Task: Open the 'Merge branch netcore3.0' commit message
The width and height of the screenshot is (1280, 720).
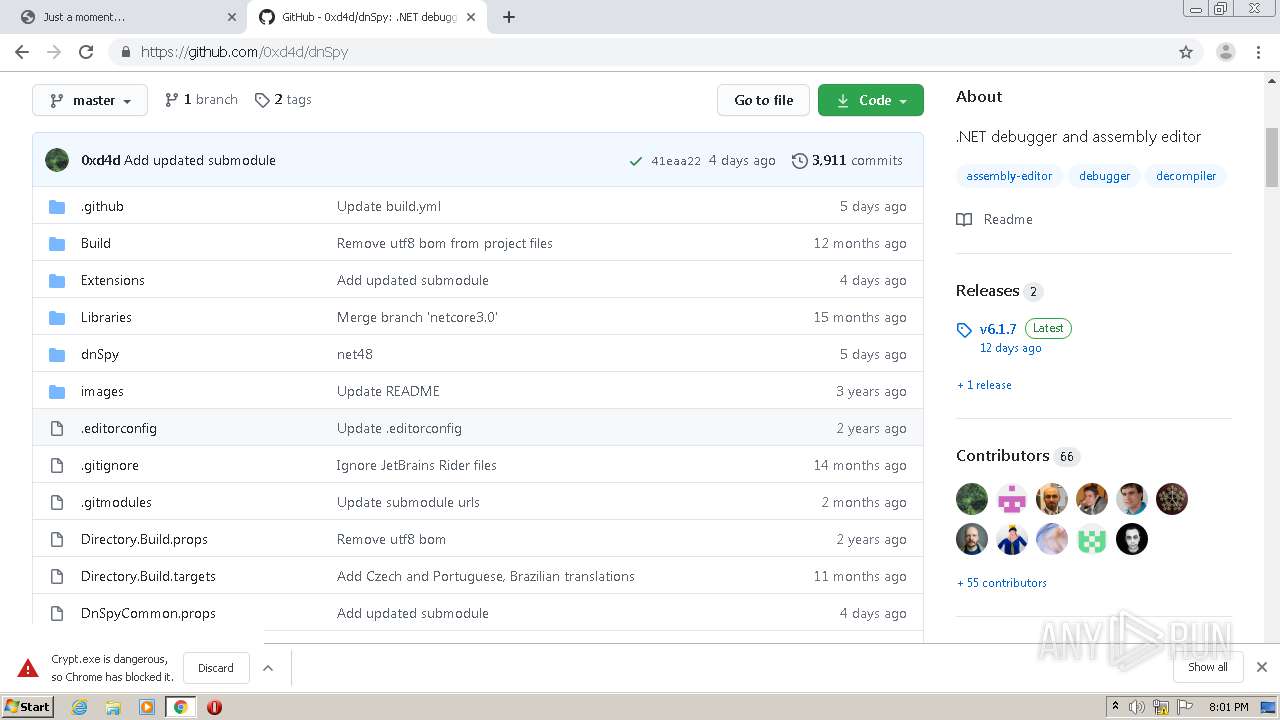Action: coord(417,317)
